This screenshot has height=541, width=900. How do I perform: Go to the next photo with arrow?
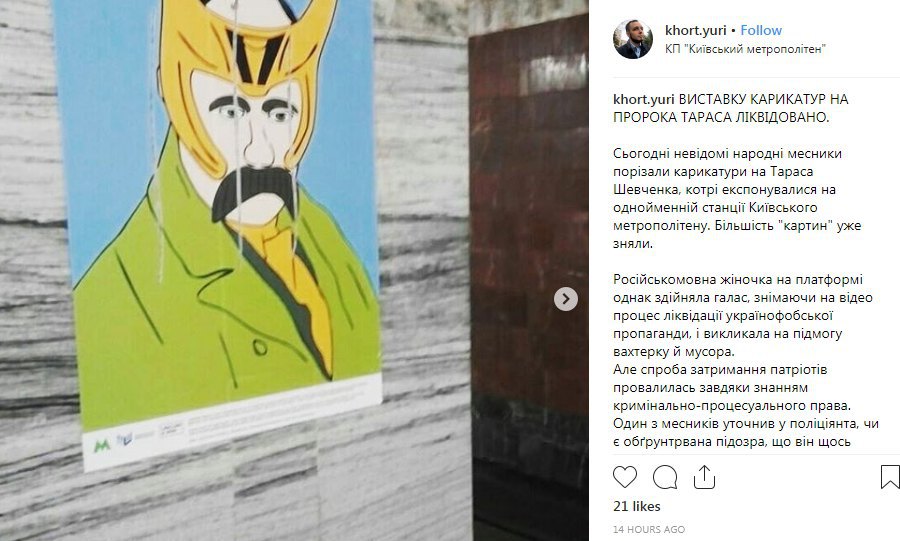[x=566, y=299]
